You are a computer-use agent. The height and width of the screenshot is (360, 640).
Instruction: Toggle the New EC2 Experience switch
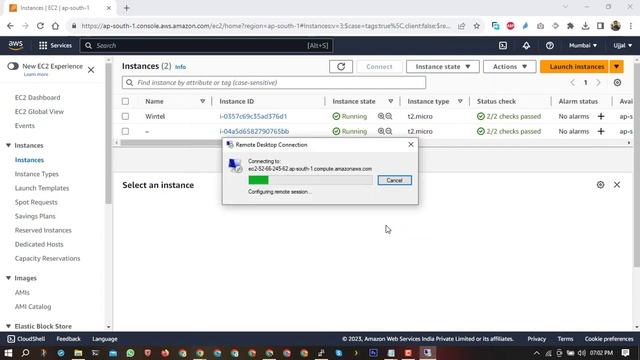[13, 66]
